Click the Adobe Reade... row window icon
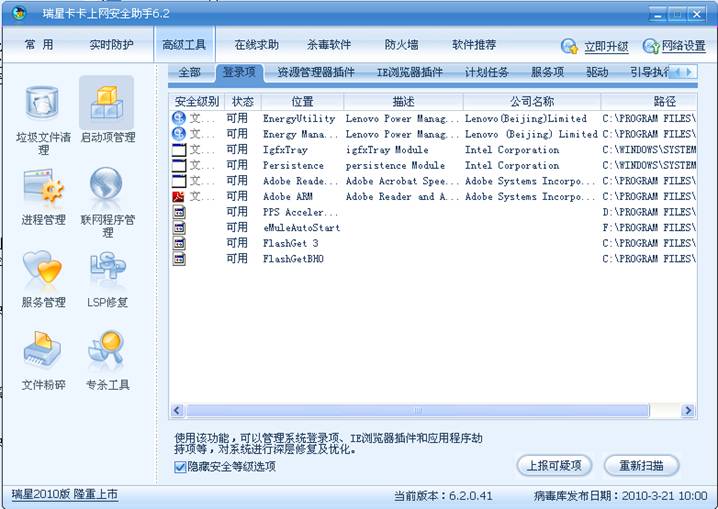Screen dimensions: 718x509 point(179,181)
